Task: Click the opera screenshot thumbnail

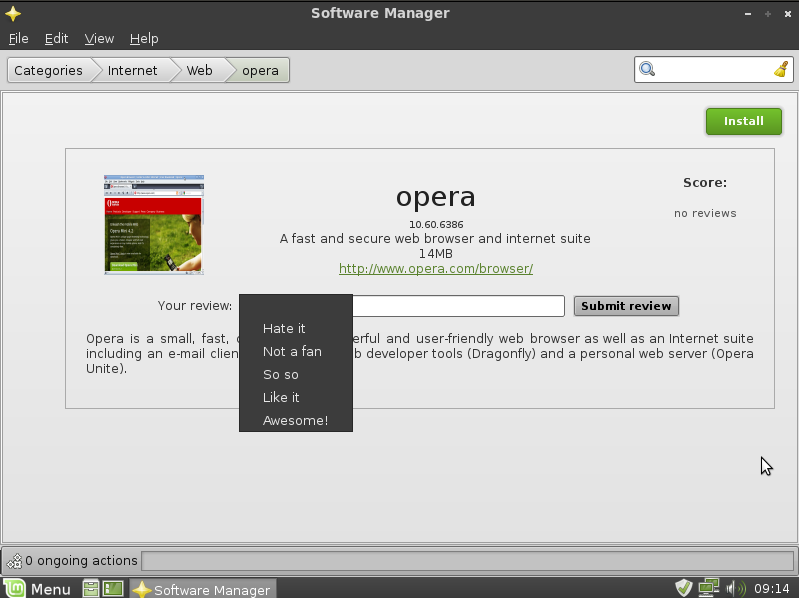Action: (x=154, y=225)
